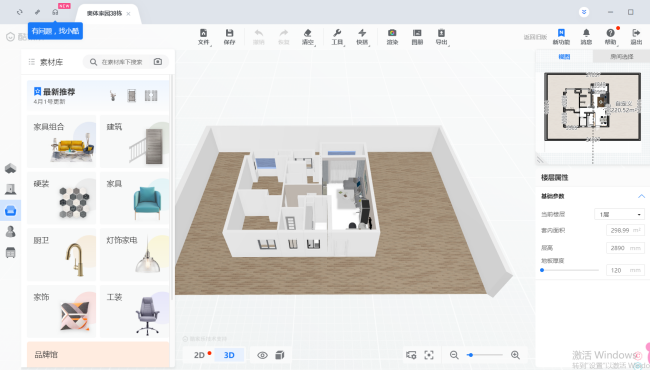Open the 家饰 category card
The image size is (650, 370).
pyautogui.click(x=61, y=311)
